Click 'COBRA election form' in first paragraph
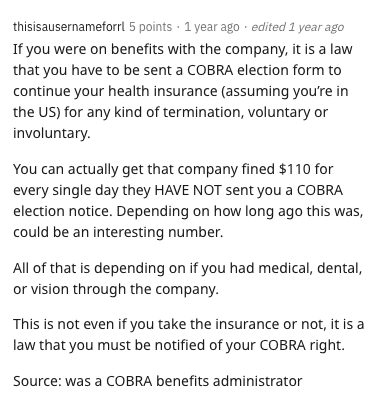Screen dimensions: 386x405 coord(257,70)
